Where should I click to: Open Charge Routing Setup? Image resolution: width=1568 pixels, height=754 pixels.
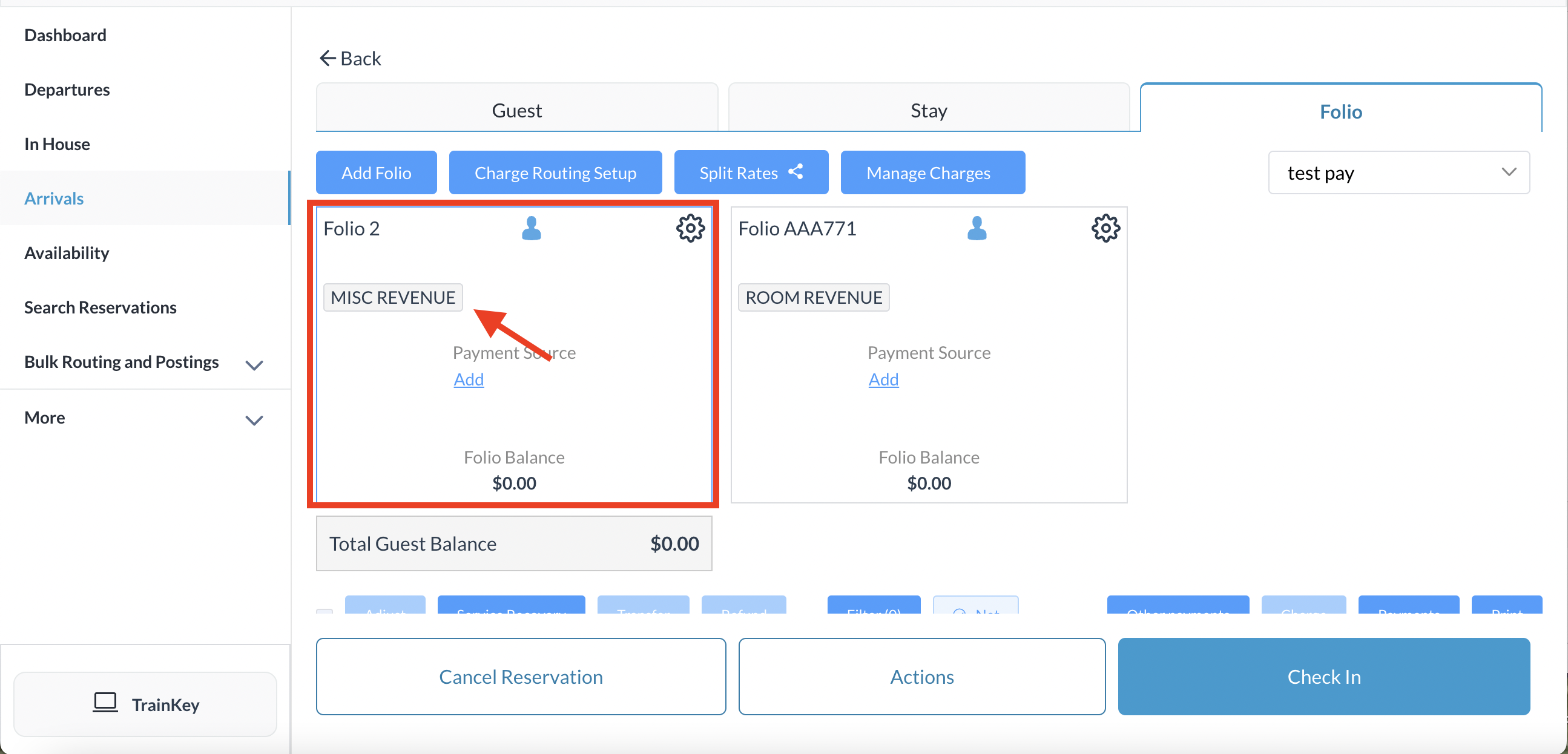[555, 173]
